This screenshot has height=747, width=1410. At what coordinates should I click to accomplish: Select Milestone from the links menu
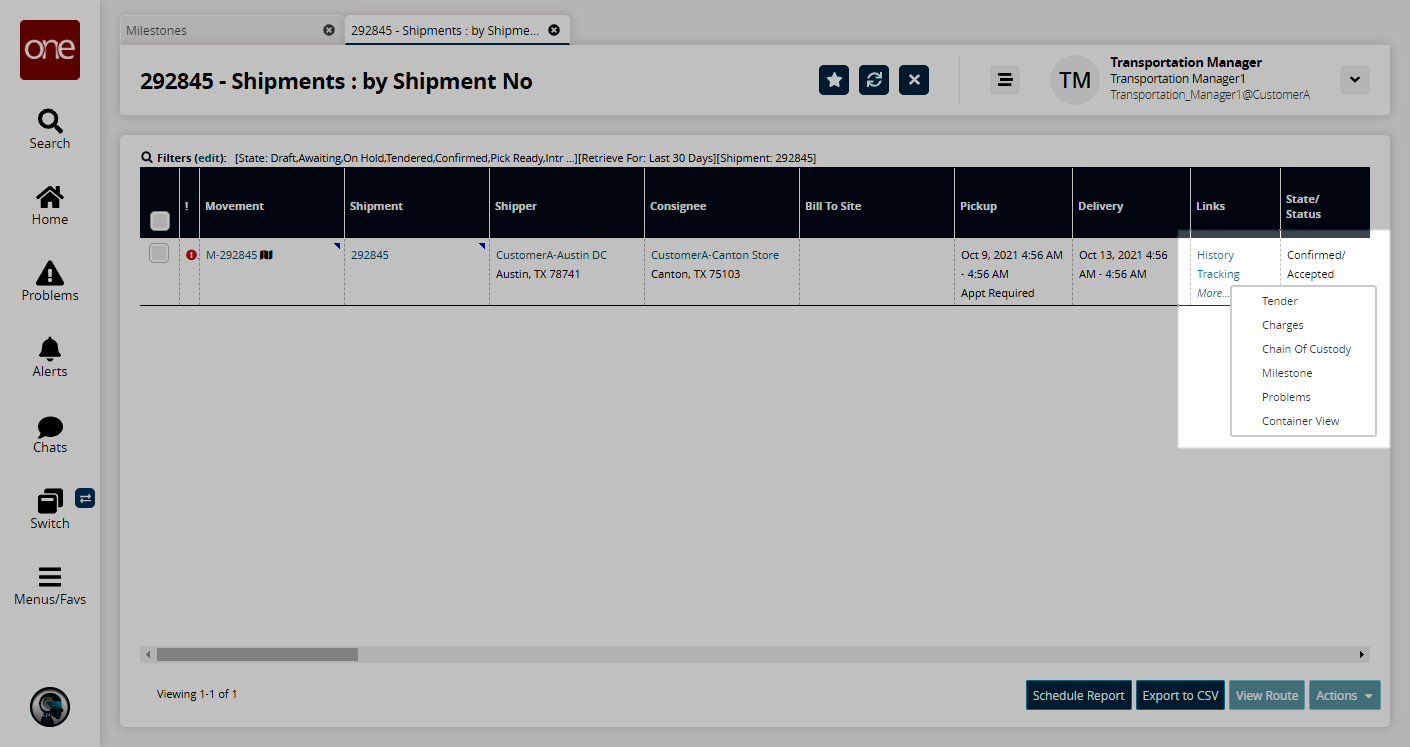[1287, 373]
